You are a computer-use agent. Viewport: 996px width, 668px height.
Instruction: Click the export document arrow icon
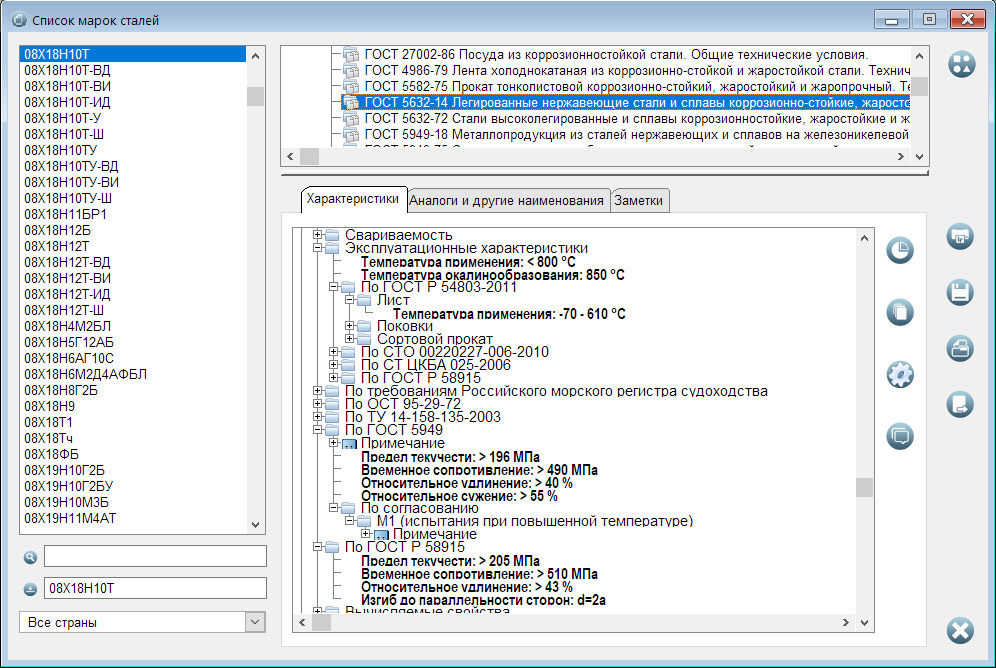click(960, 404)
